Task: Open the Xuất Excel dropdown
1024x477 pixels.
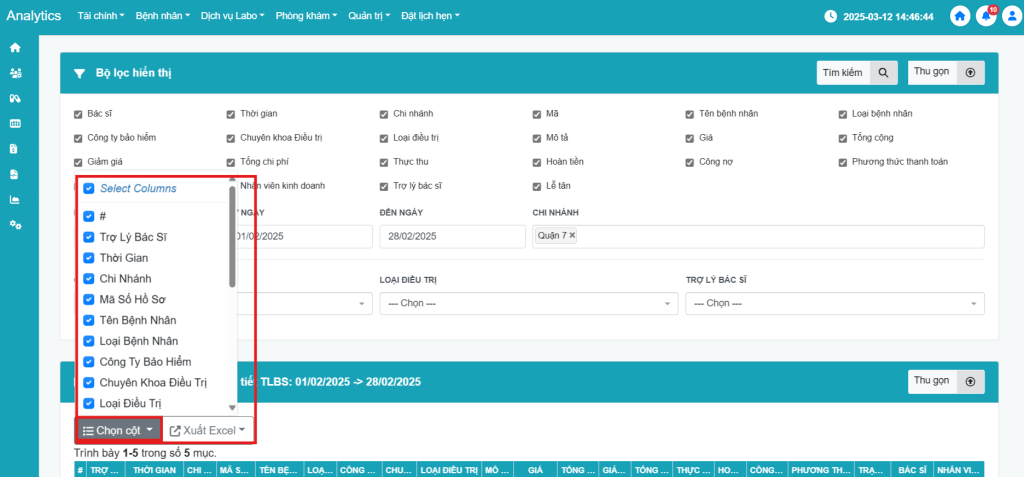Action: click(x=208, y=430)
